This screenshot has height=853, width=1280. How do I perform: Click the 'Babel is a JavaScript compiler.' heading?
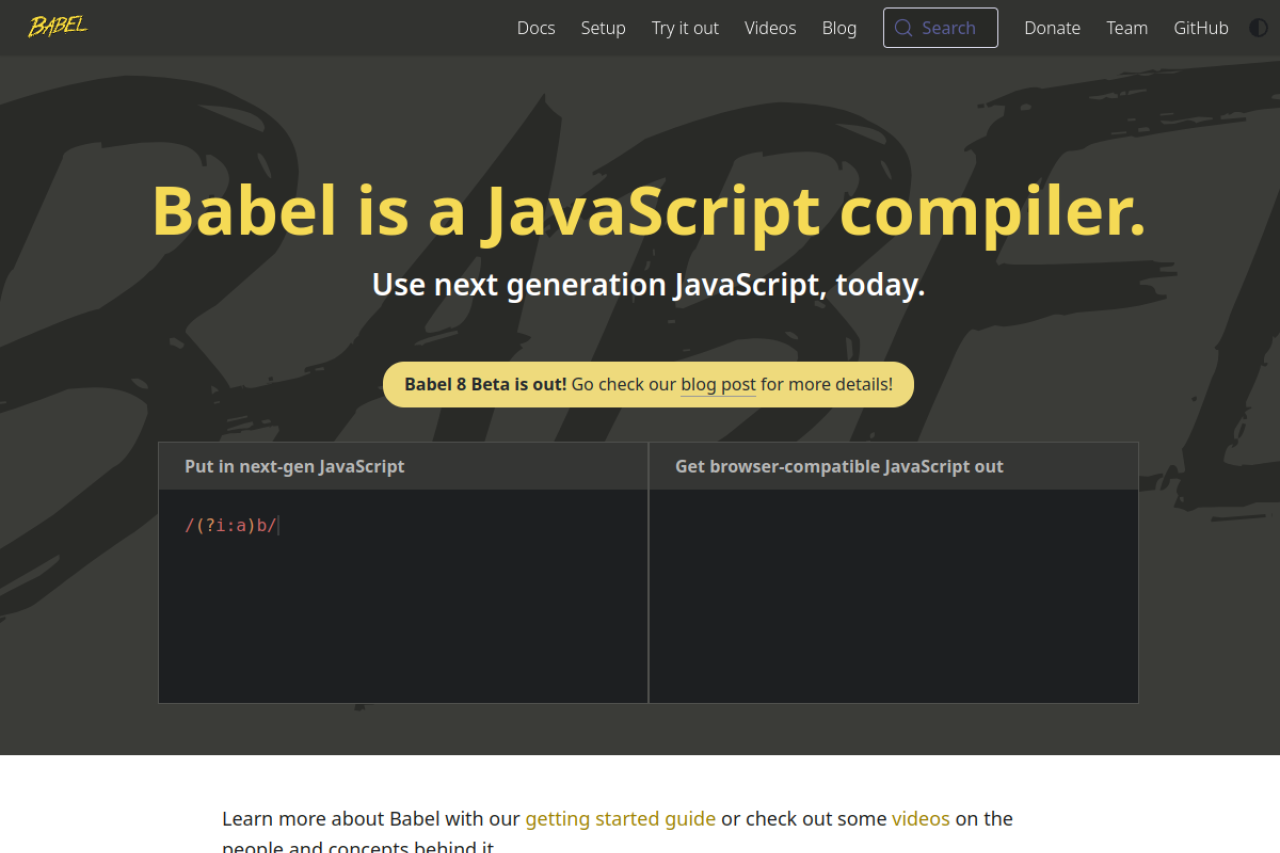click(x=648, y=210)
